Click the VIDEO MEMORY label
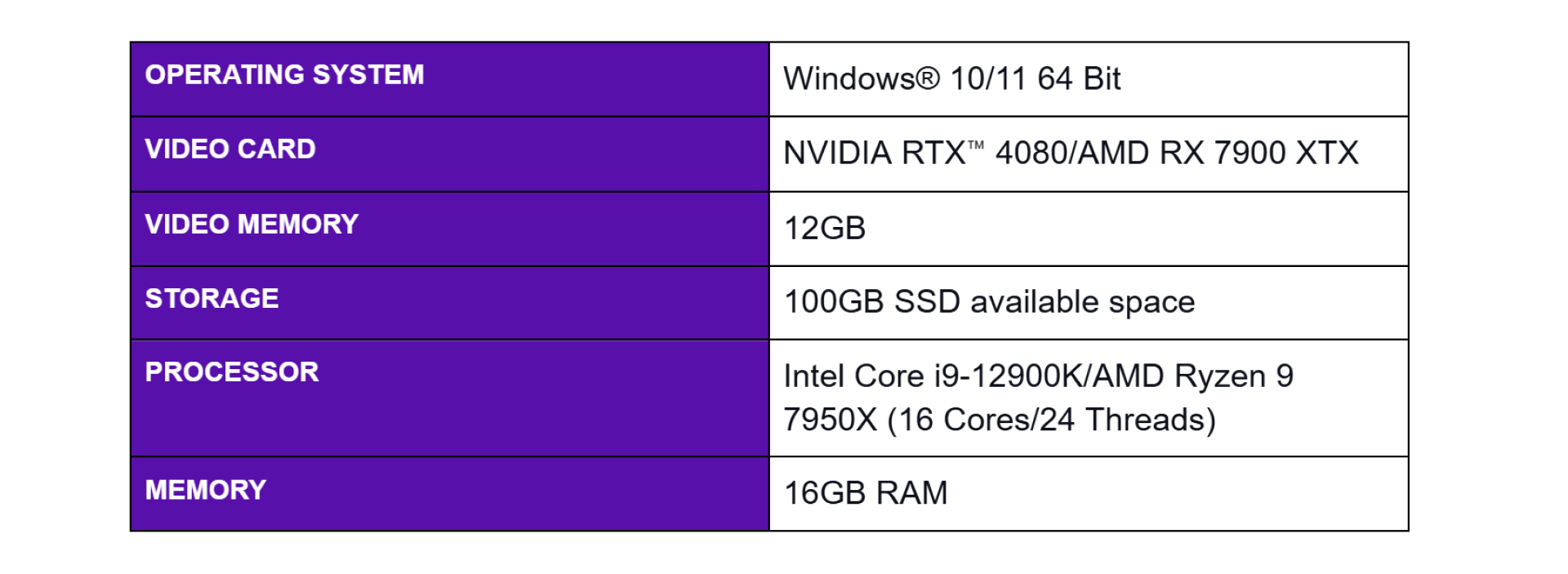1568x574 pixels. click(252, 225)
